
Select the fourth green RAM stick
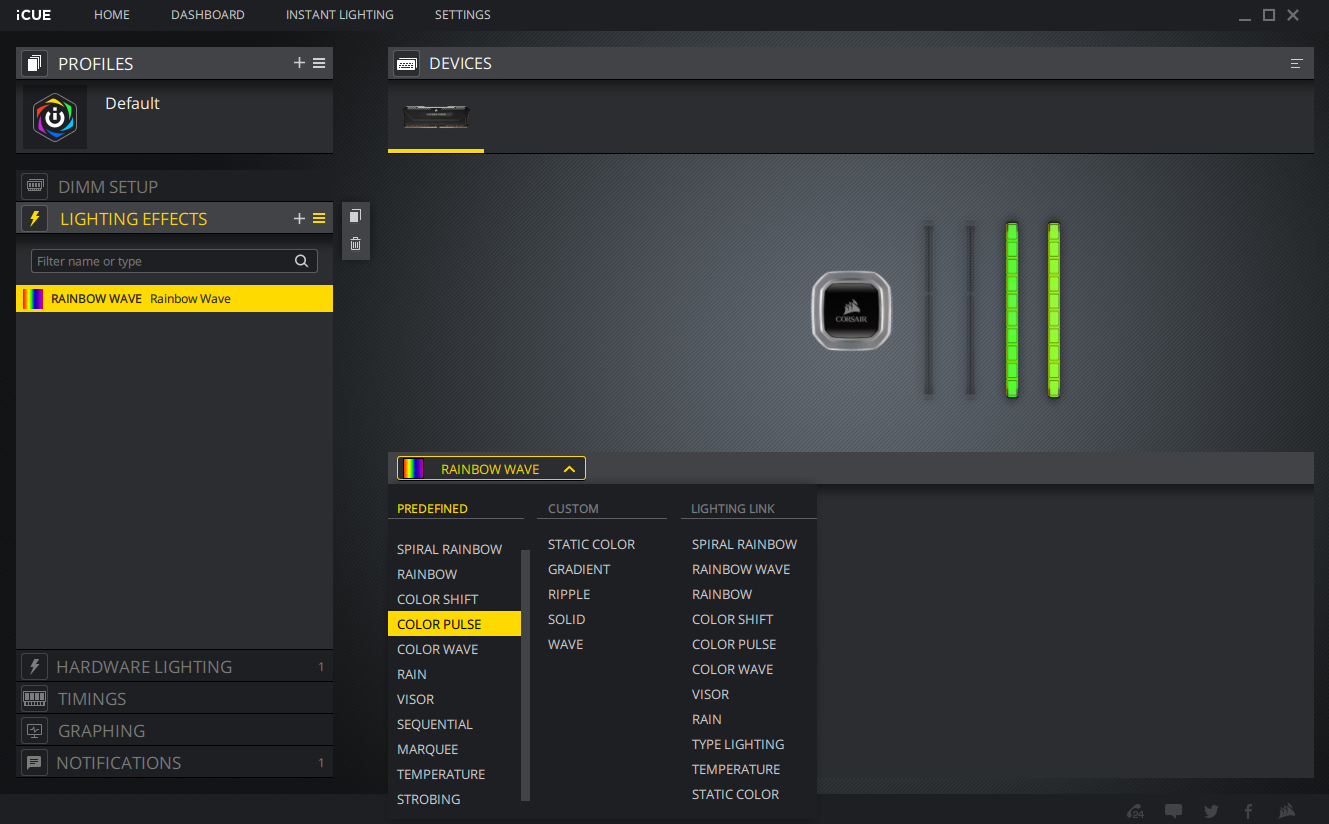pyautogui.click(x=1053, y=310)
